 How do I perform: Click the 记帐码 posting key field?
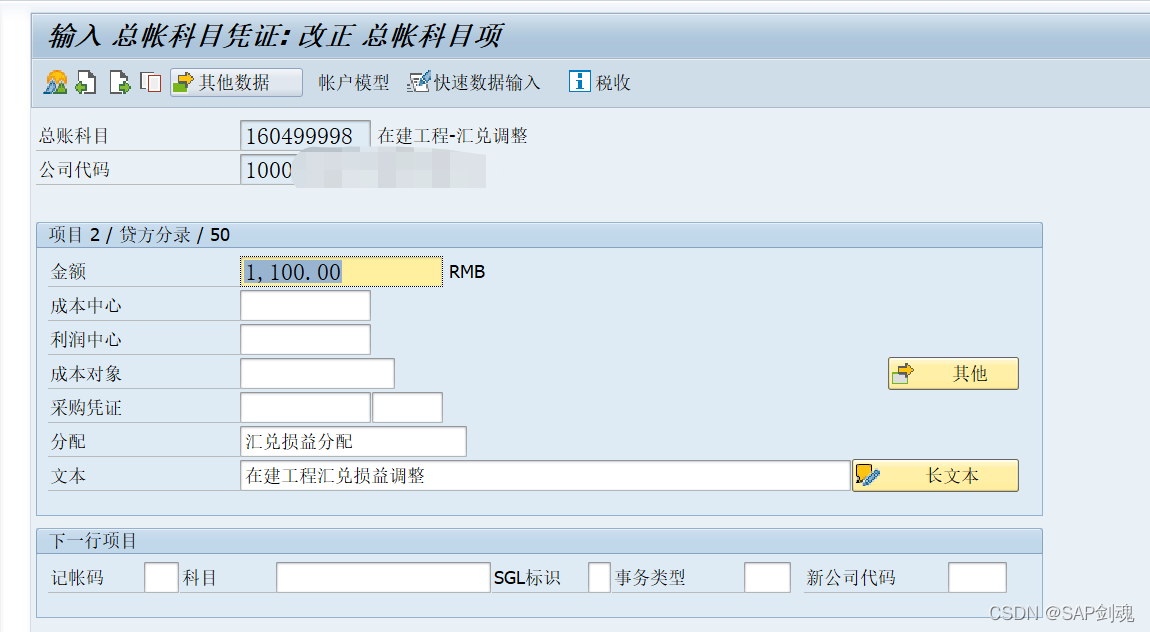point(161,578)
